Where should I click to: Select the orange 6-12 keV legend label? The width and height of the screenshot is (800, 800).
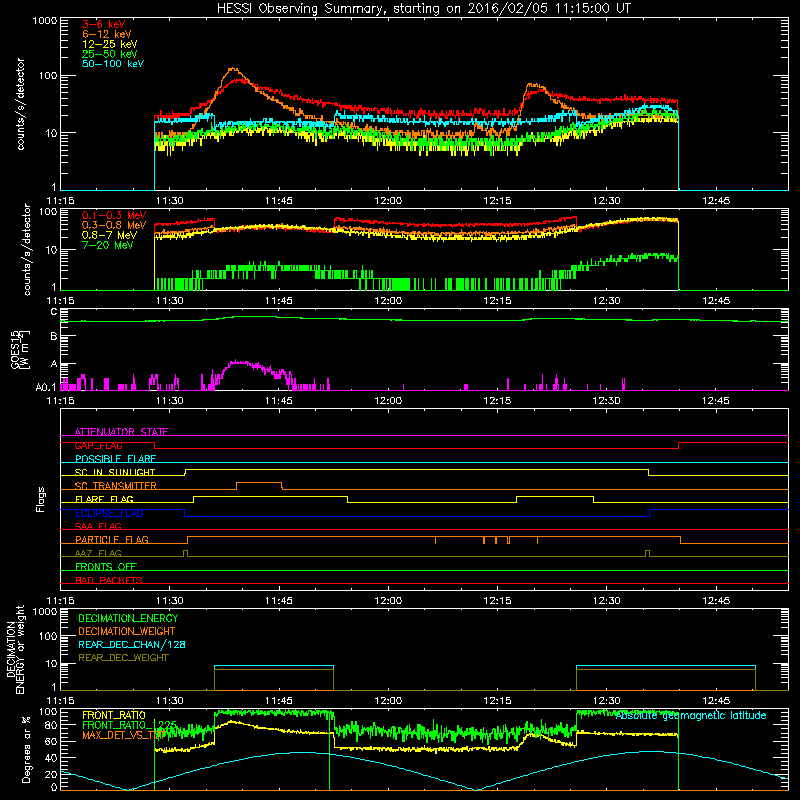(x=106, y=34)
